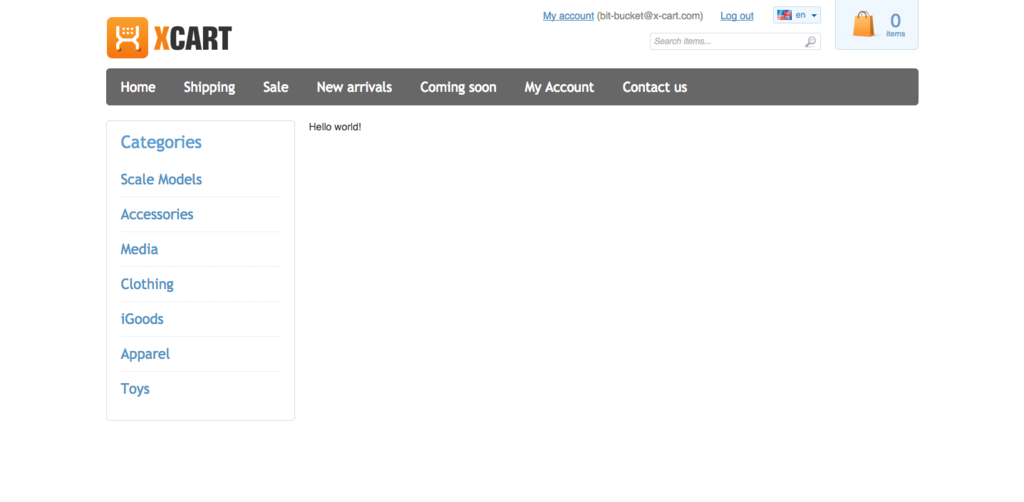Open the Scale Models category
Image resolution: width=1024 pixels, height=502 pixels.
coord(161,180)
